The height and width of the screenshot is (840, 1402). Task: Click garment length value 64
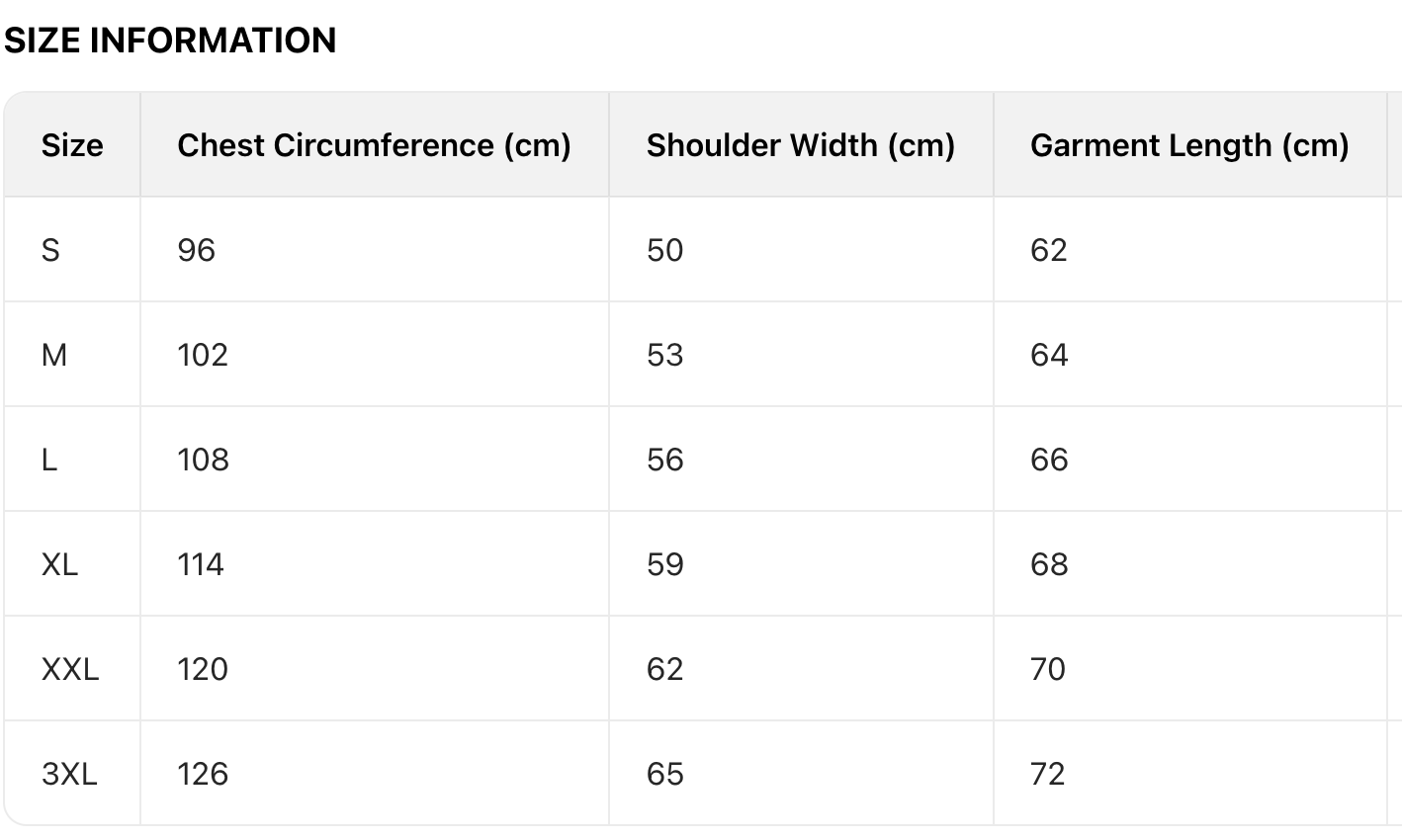click(x=1049, y=355)
